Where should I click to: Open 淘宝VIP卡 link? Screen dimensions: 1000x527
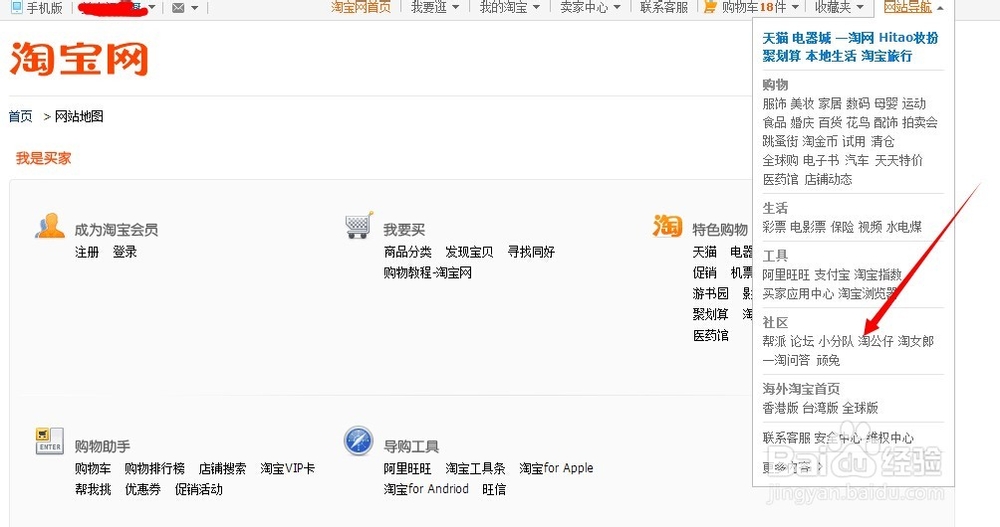pyautogui.click(x=288, y=468)
